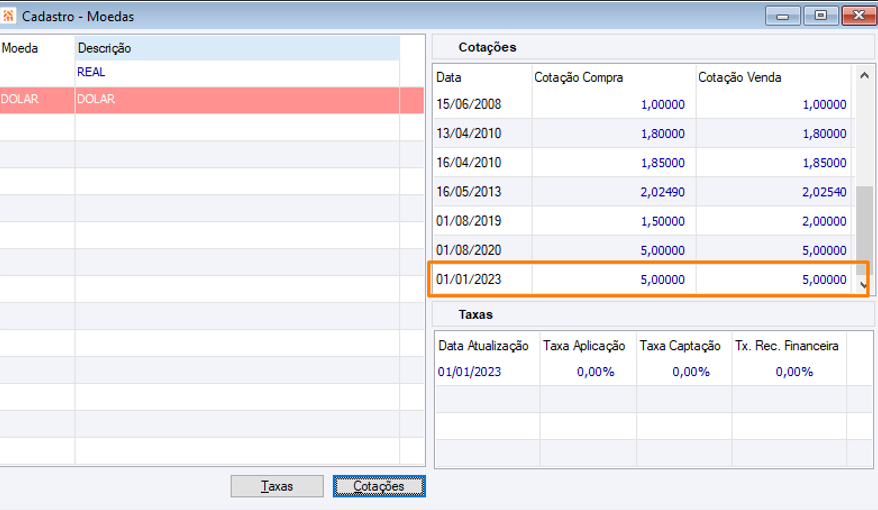Select the 16/05/2013 date cell
Viewport: 878px width, 510px height.
[483, 192]
